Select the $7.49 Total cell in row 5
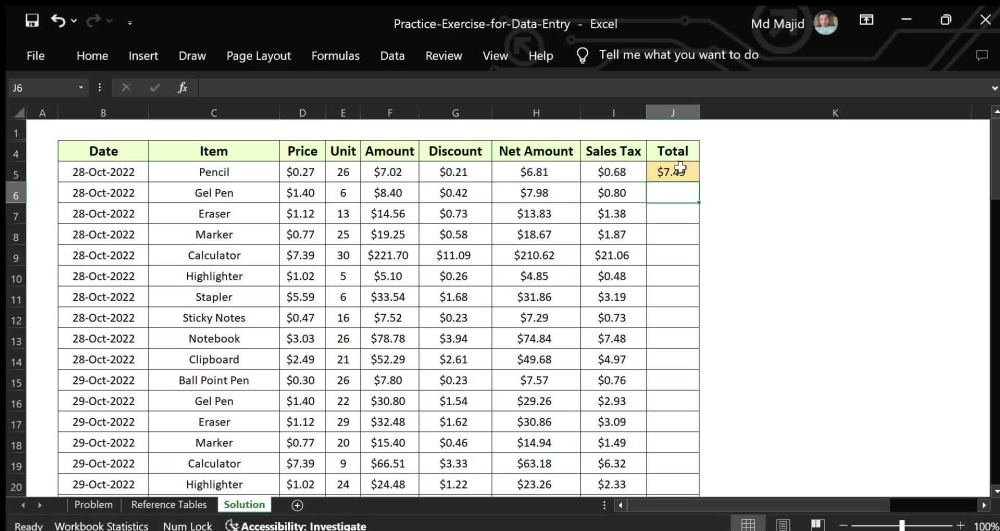Image resolution: width=1000 pixels, height=531 pixels. click(673, 172)
